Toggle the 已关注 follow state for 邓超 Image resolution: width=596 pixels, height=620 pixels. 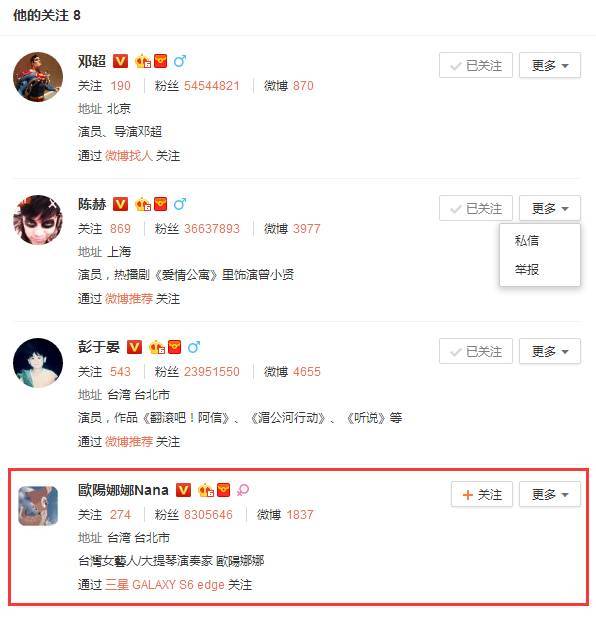pos(476,65)
